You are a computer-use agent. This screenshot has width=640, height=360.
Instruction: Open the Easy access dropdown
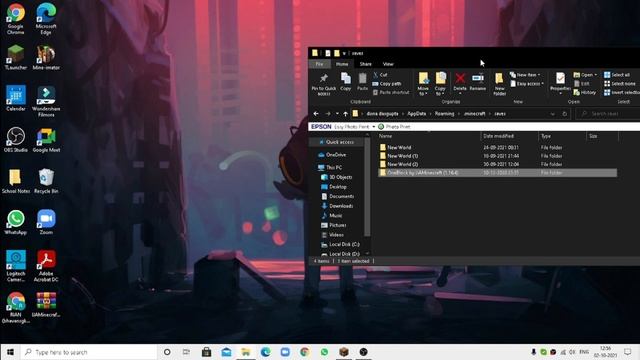(527, 84)
